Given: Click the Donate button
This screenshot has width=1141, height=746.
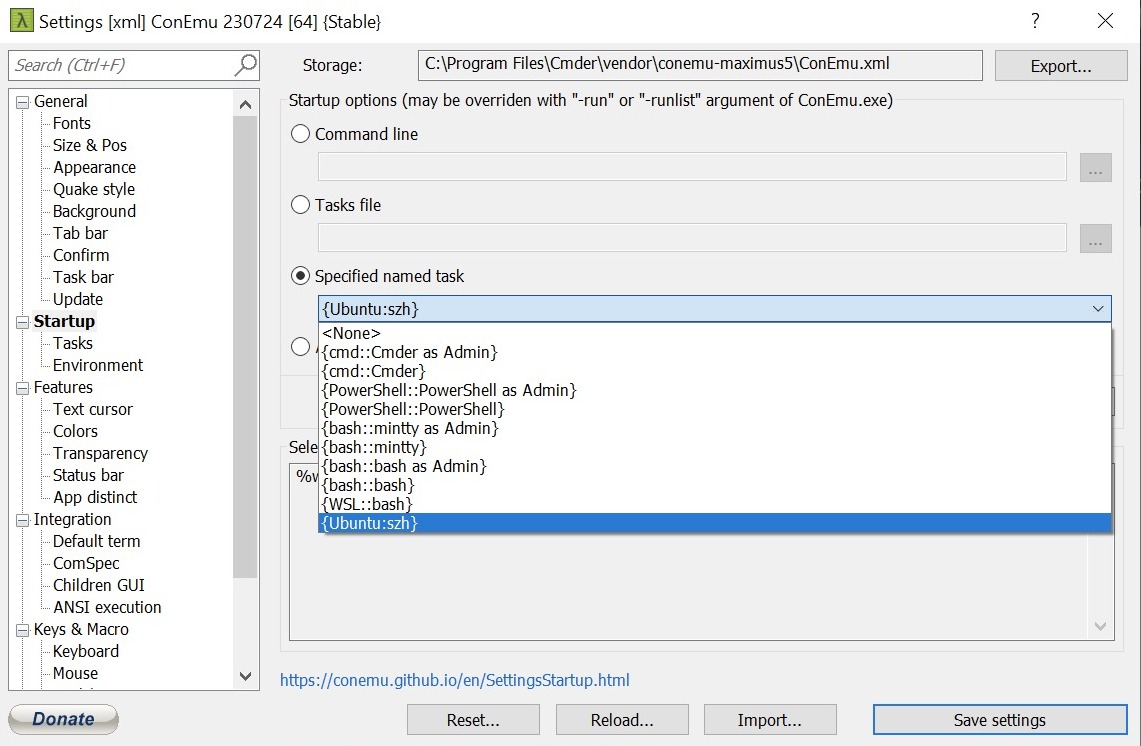Looking at the screenshot, I should point(63,719).
